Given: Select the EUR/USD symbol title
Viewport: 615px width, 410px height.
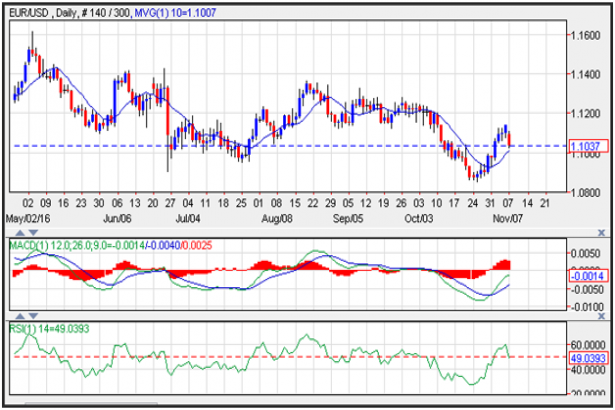Looking at the screenshot, I should pos(35,7).
